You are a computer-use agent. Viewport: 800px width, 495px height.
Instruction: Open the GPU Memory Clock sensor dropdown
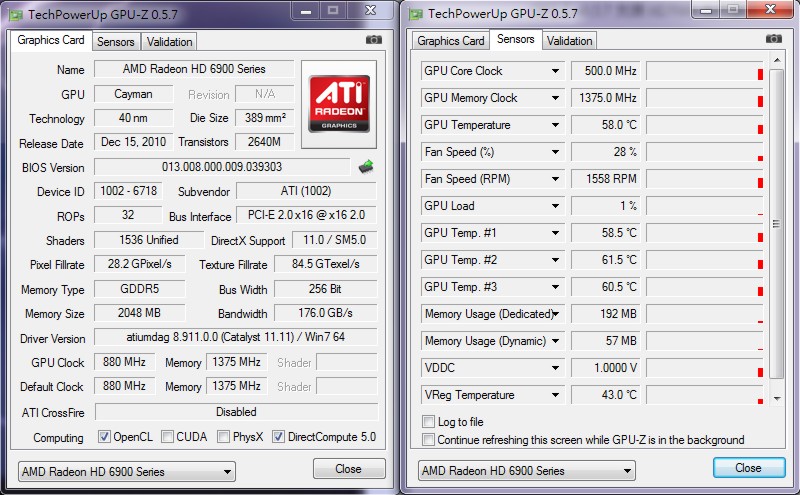click(x=555, y=98)
